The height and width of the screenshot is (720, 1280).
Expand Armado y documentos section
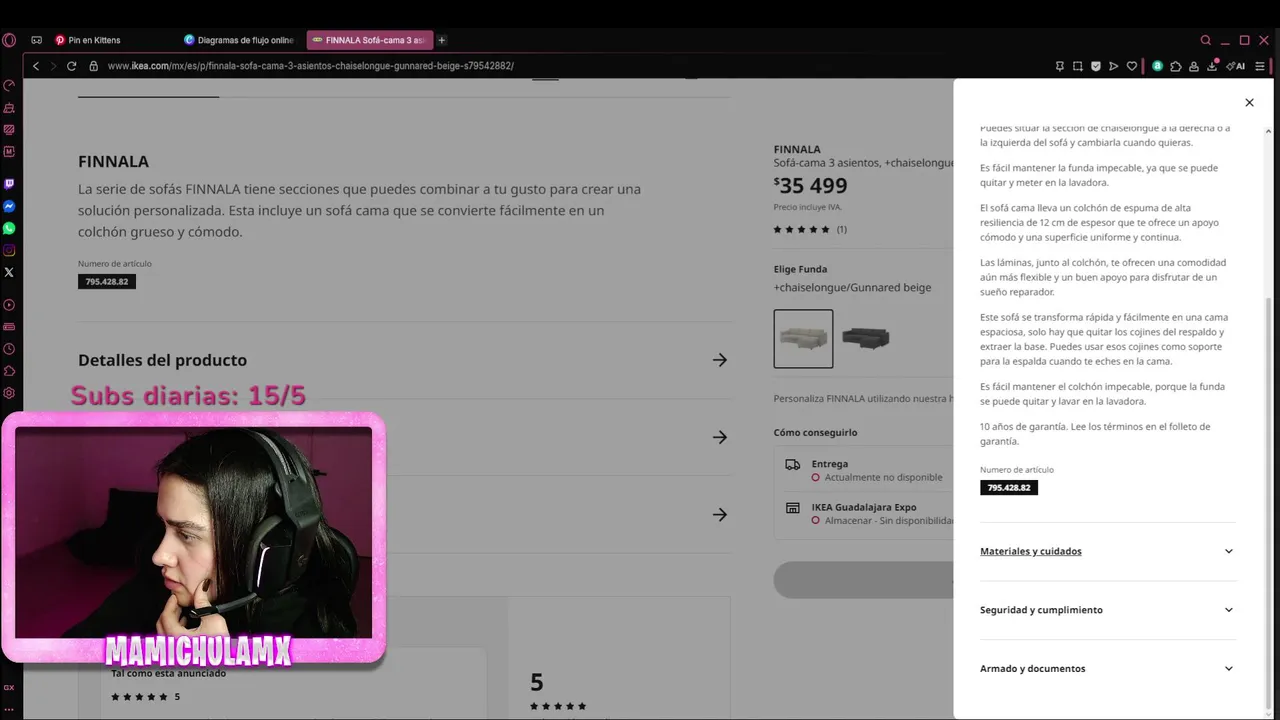point(1108,668)
